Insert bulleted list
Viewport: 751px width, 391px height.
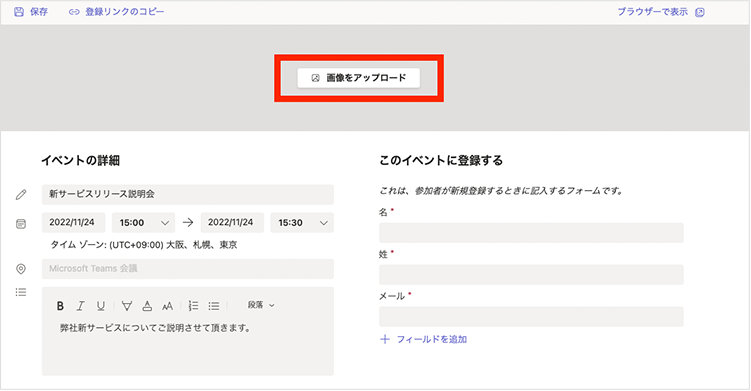(x=214, y=306)
